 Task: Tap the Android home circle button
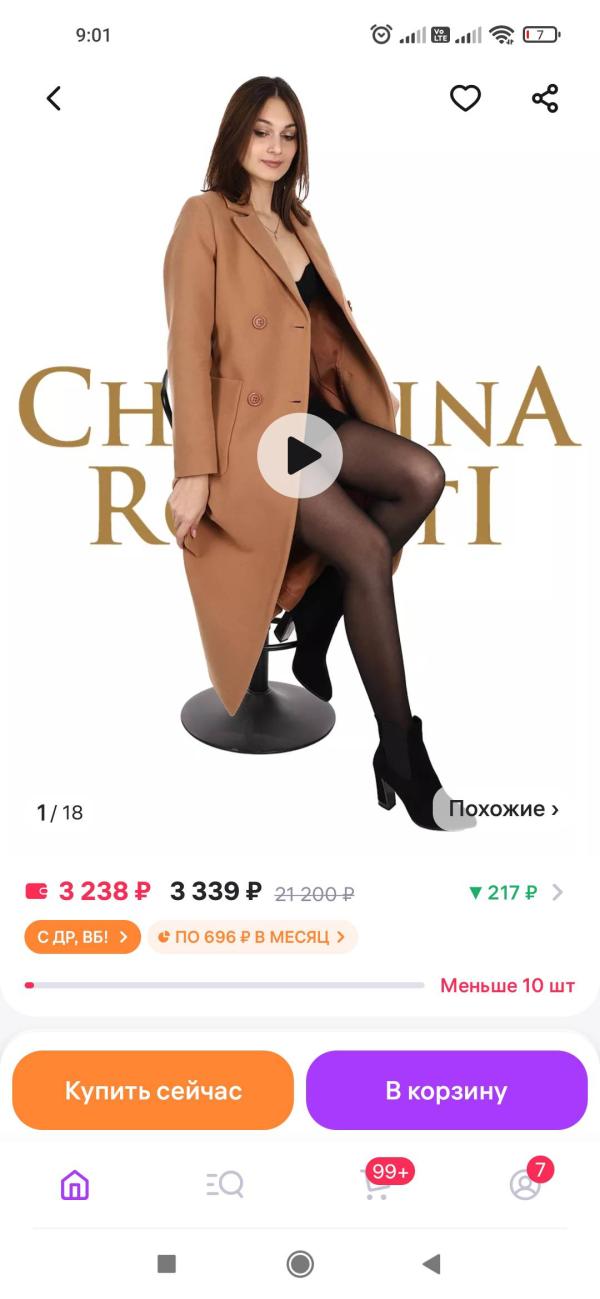click(x=300, y=1264)
